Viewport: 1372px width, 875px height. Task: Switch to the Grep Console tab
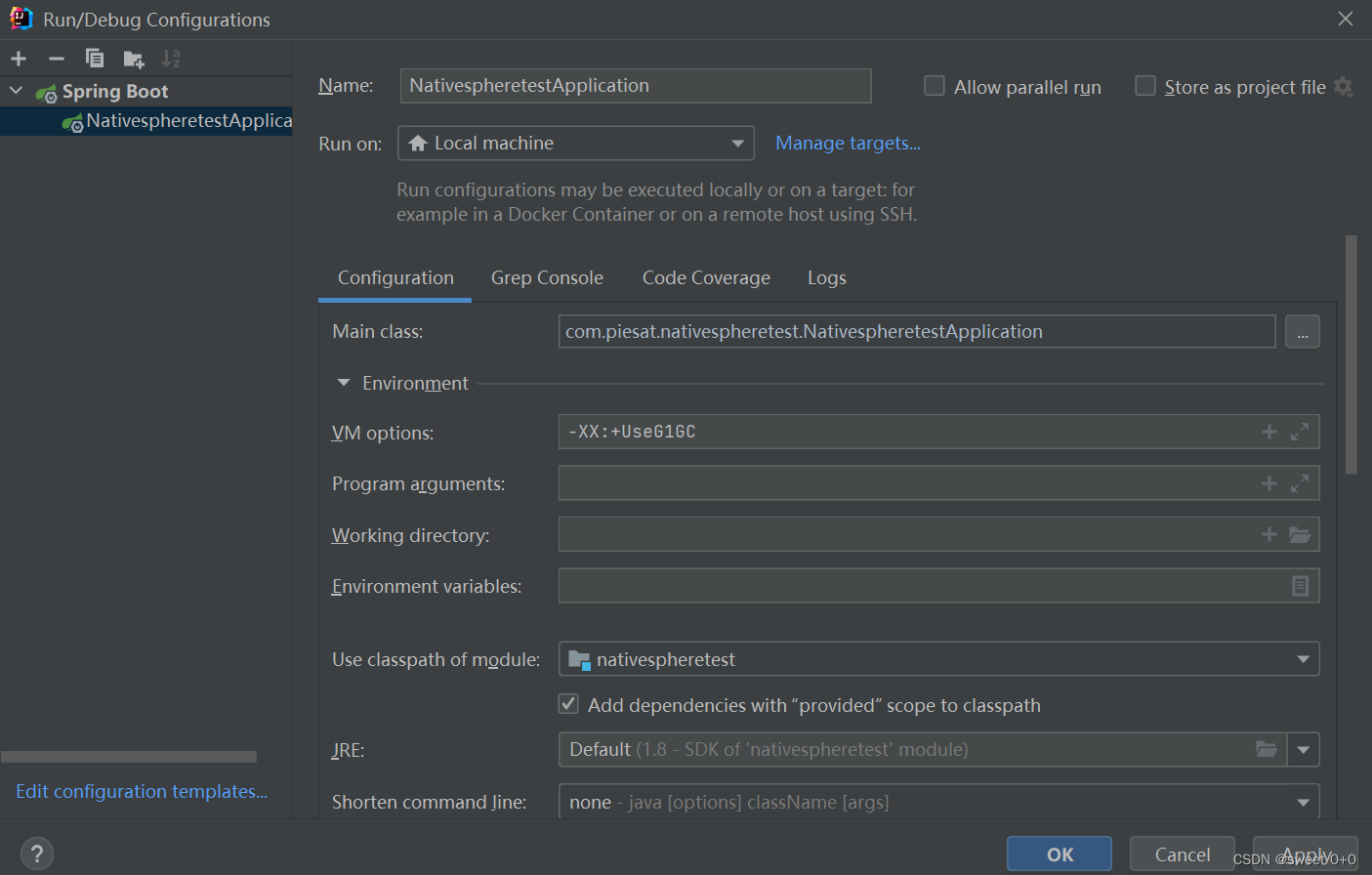(547, 278)
